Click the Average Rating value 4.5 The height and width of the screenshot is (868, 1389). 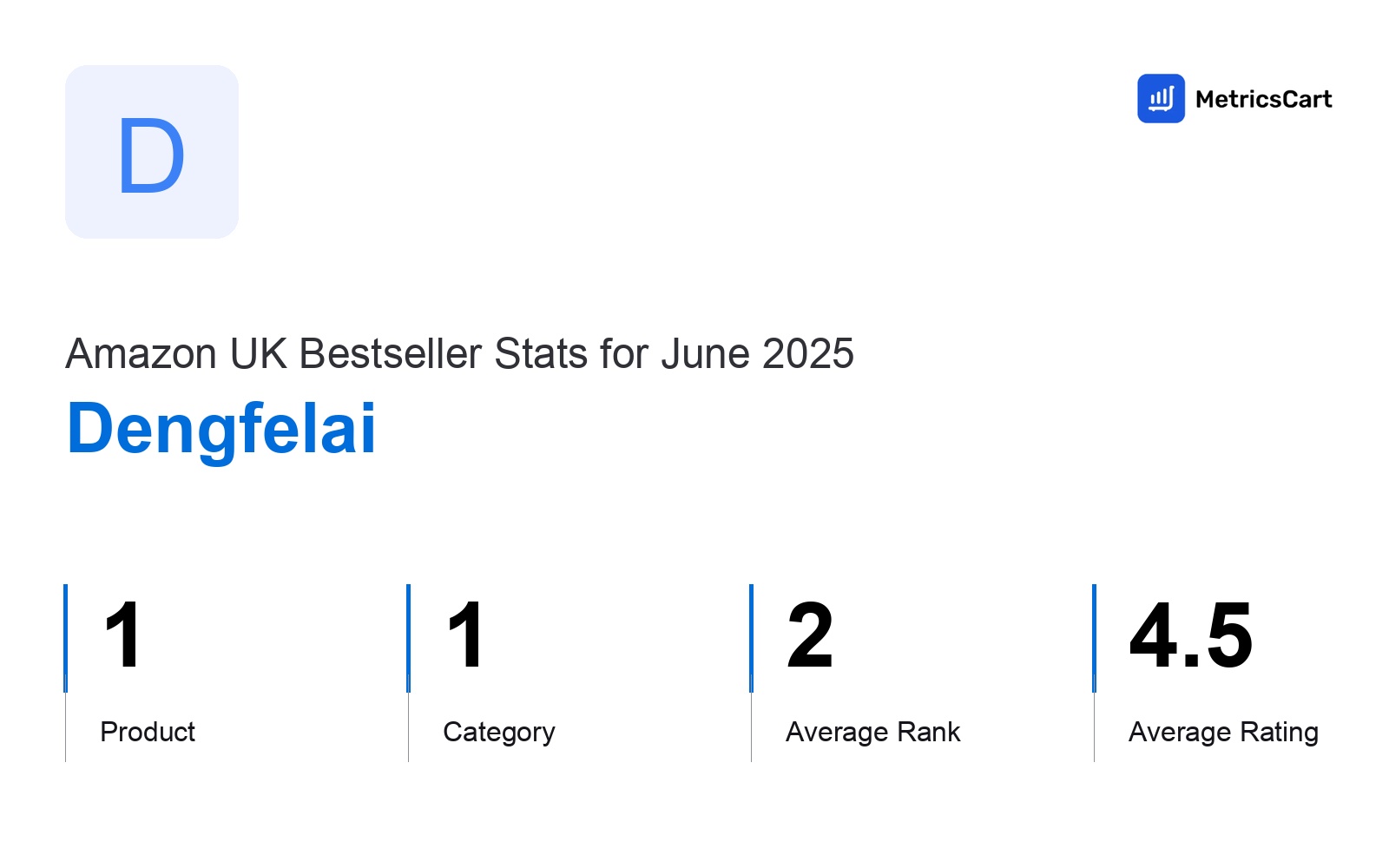click(x=1191, y=635)
